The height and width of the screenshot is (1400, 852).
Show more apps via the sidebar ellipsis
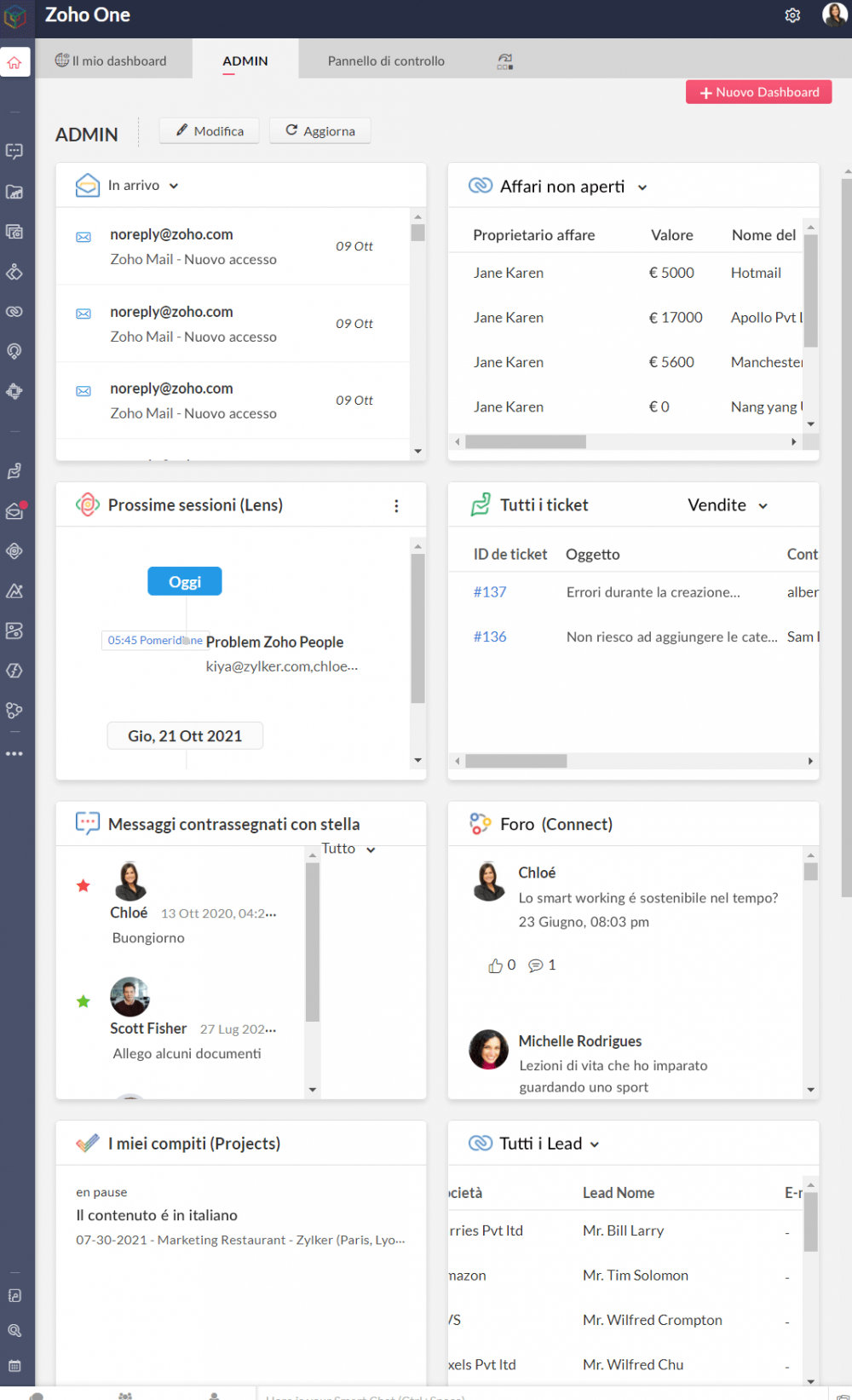coord(14,754)
